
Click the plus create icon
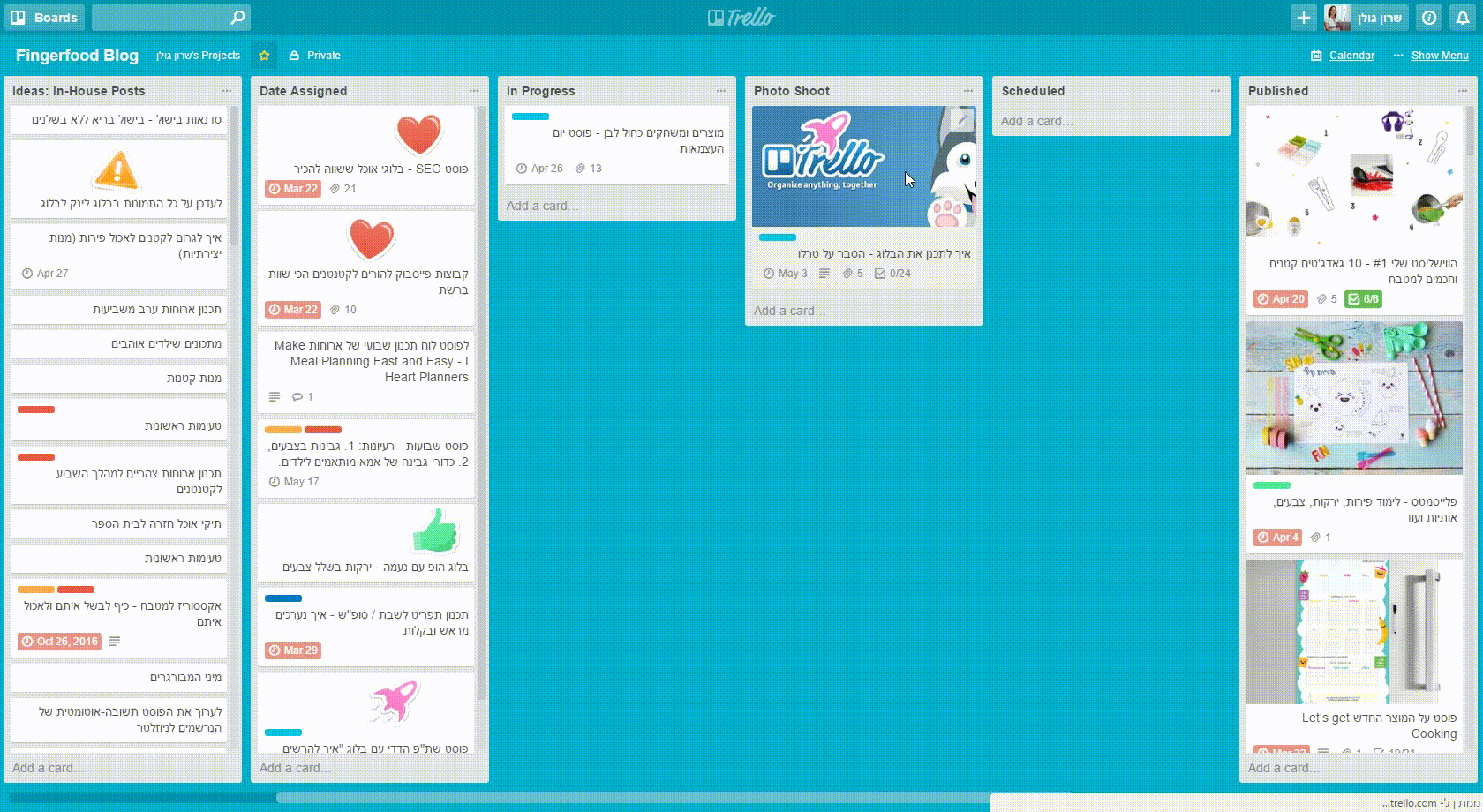[1303, 18]
